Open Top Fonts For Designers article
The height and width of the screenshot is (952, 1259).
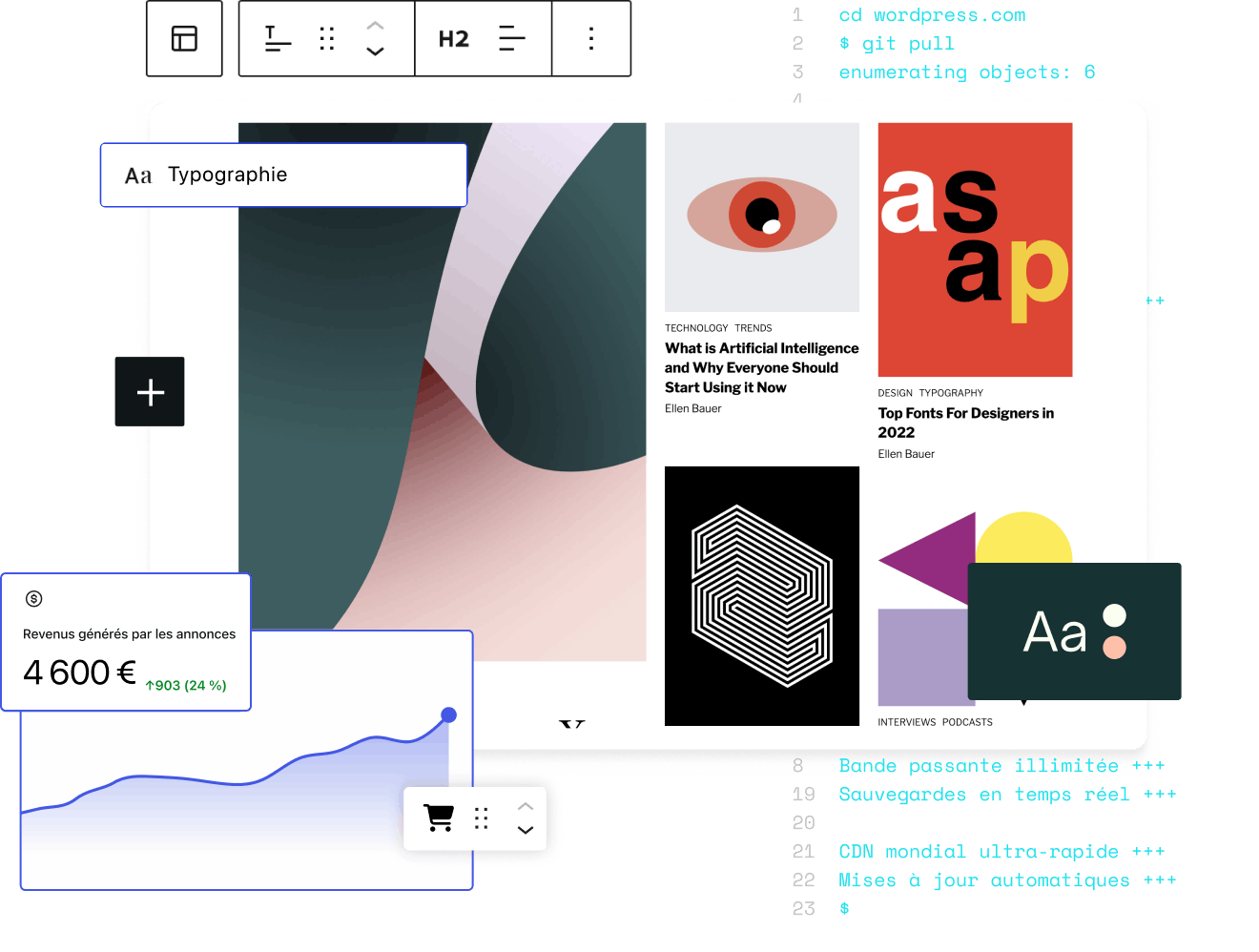pyautogui.click(x=965, y=422)
